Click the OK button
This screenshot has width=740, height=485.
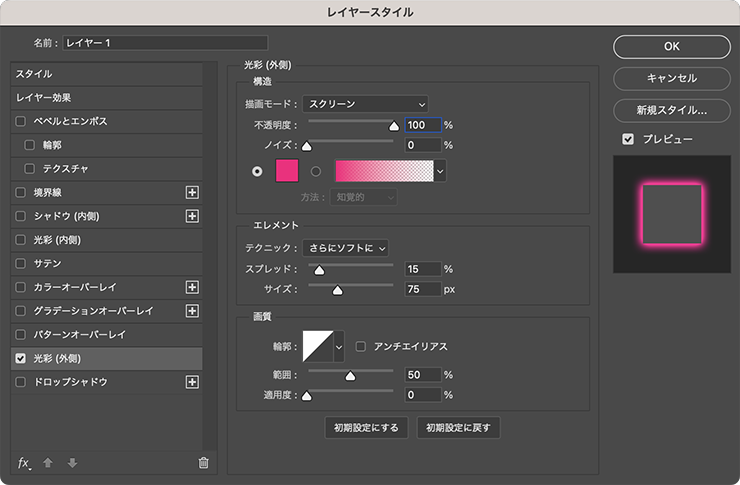[x=671, y=46]
